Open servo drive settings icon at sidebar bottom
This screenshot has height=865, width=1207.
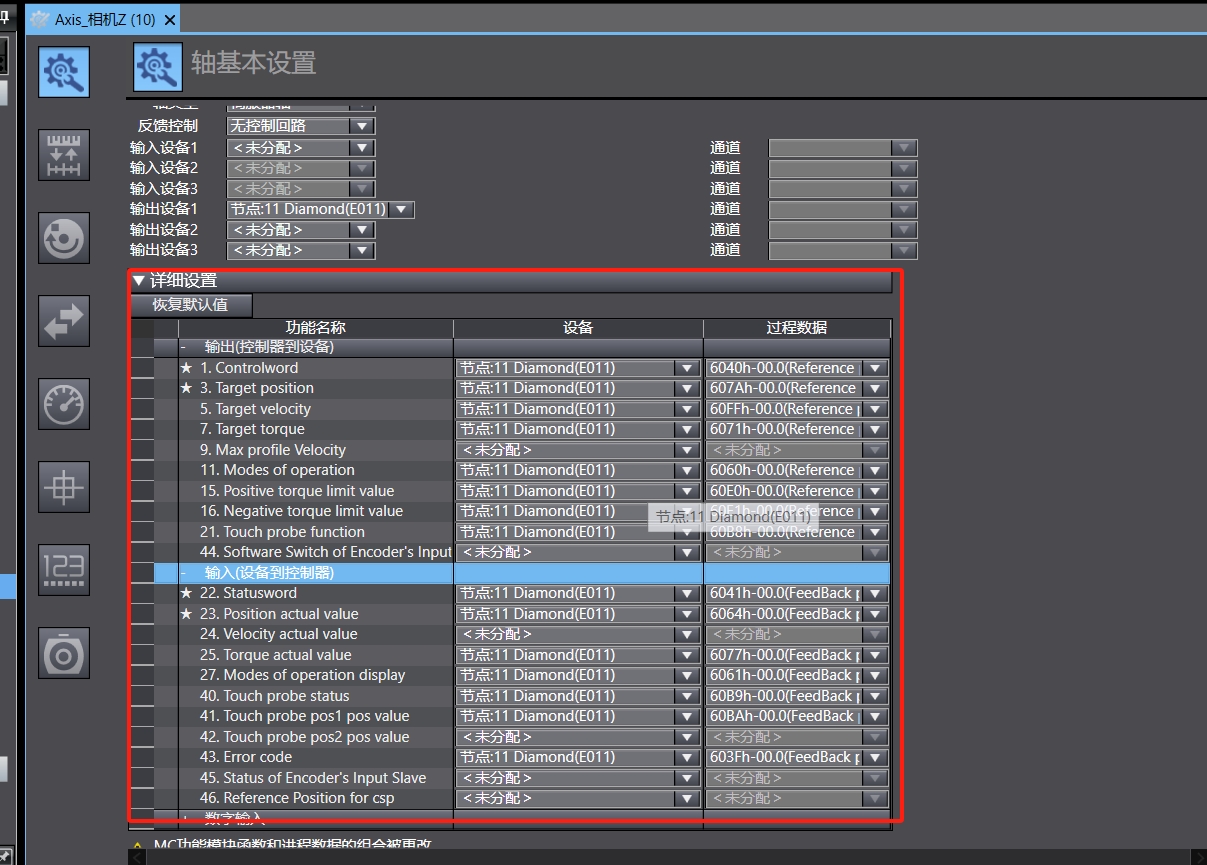coord(64,653)
